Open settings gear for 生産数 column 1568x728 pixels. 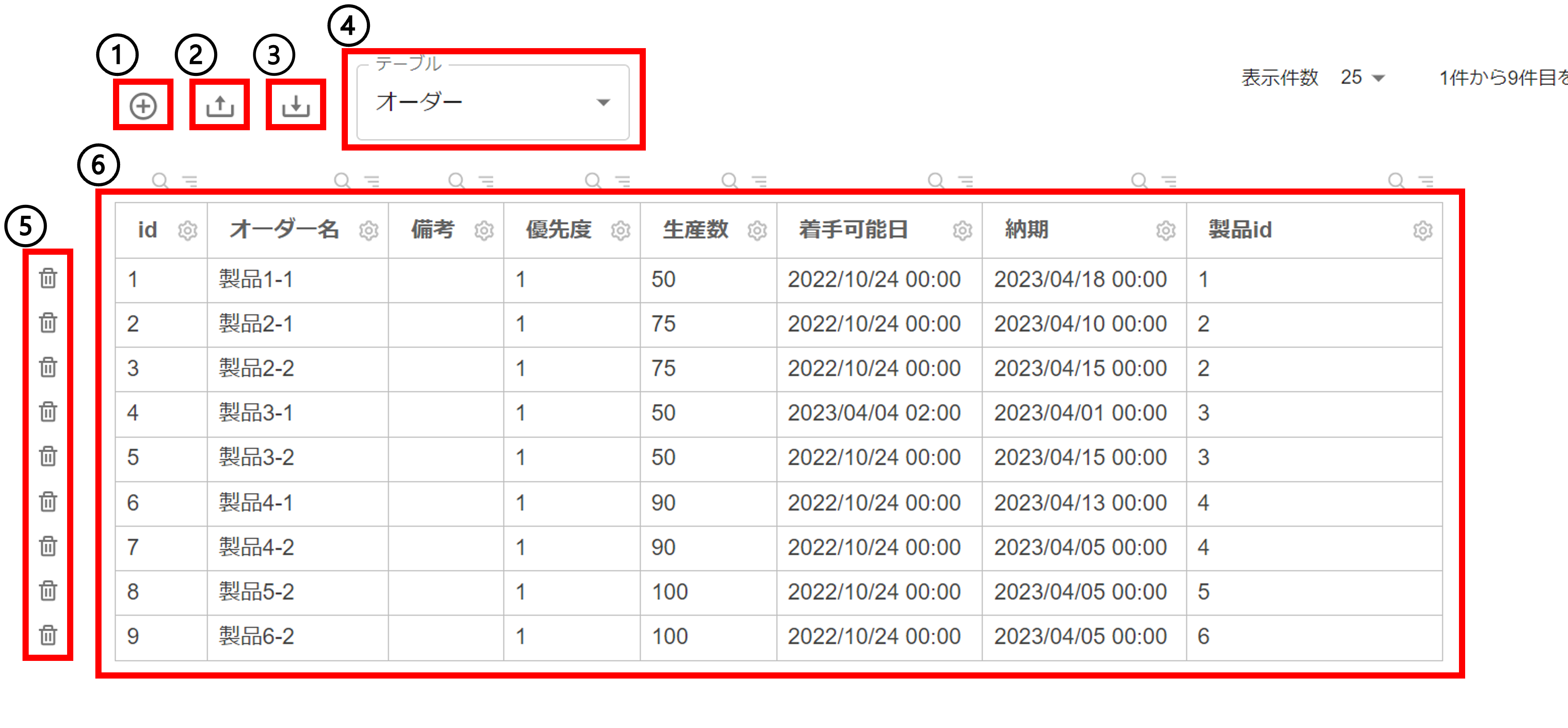[757, 231]
